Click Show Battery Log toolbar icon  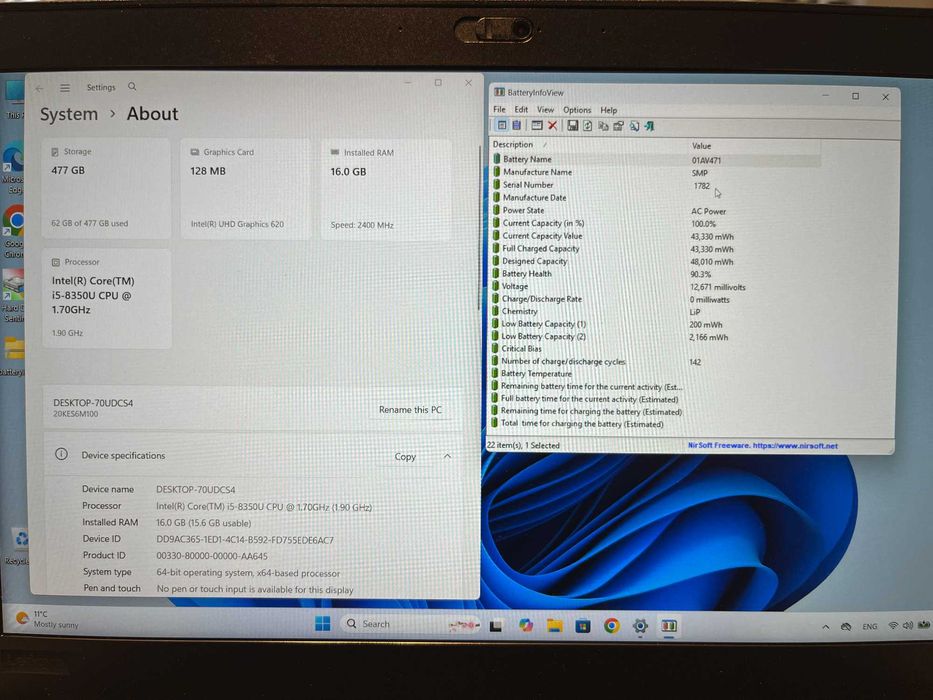[516, 125]
